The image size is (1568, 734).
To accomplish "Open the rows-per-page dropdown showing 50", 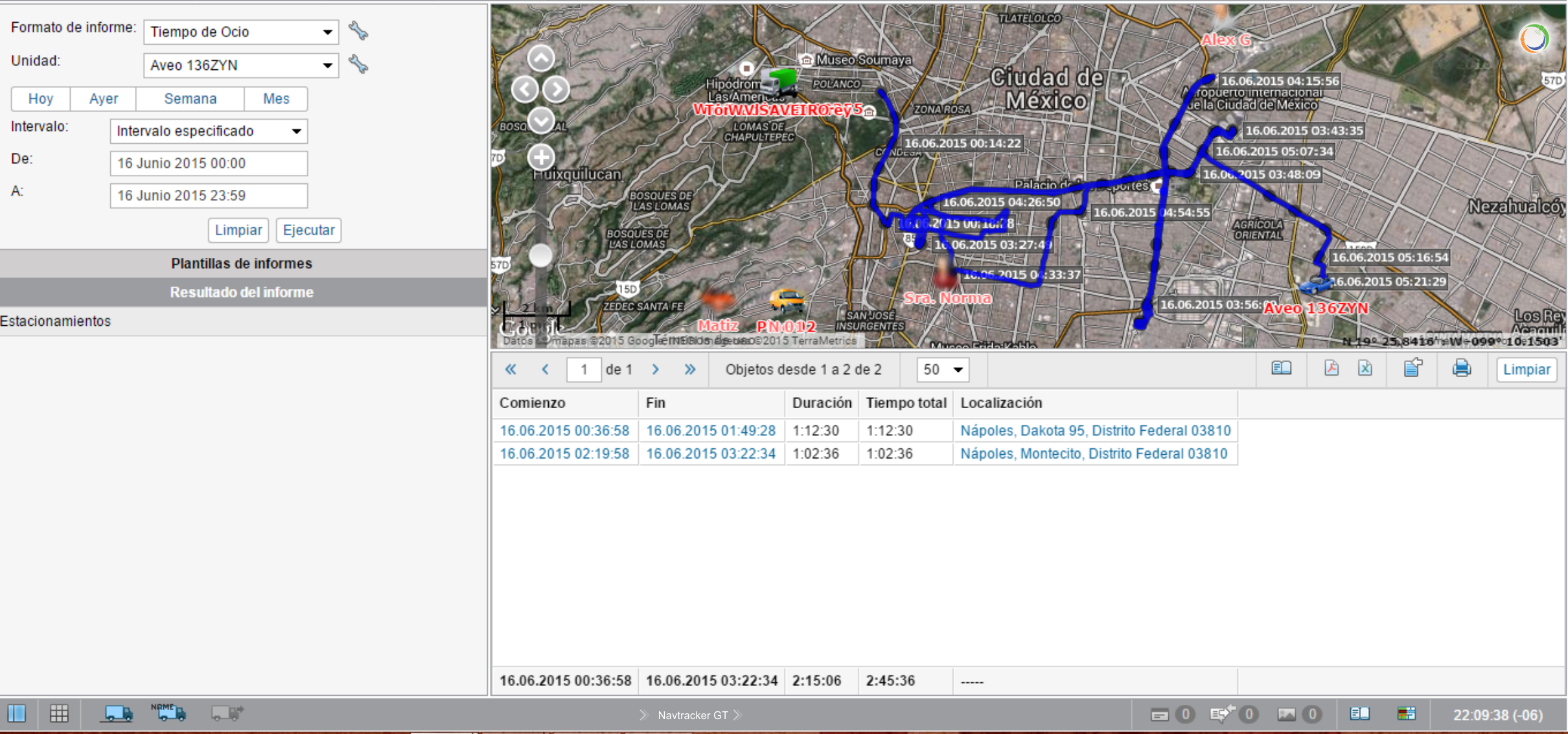I will tap(943, 369).
